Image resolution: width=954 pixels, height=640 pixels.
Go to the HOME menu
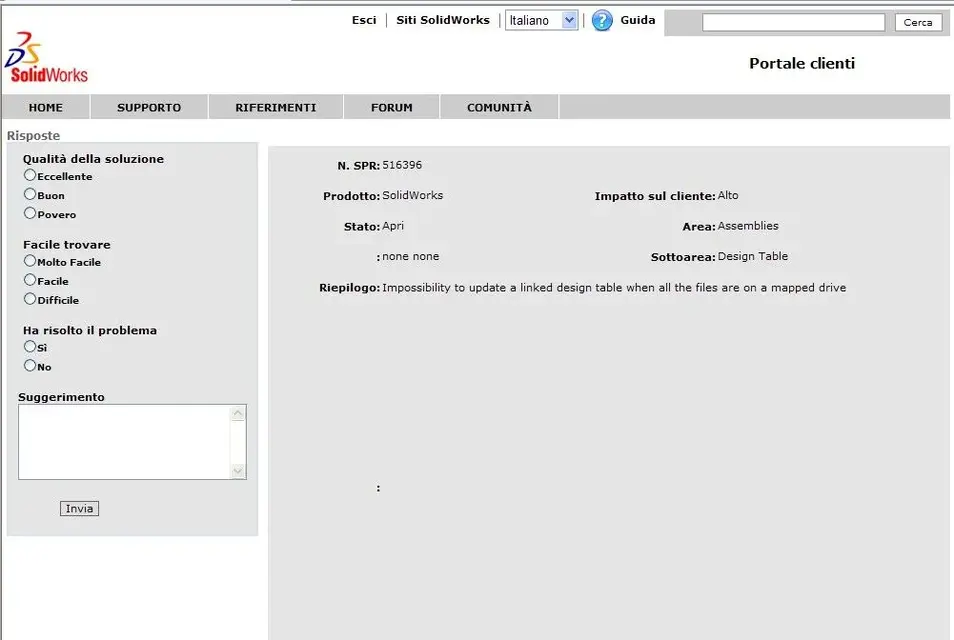tap(46, 108)
